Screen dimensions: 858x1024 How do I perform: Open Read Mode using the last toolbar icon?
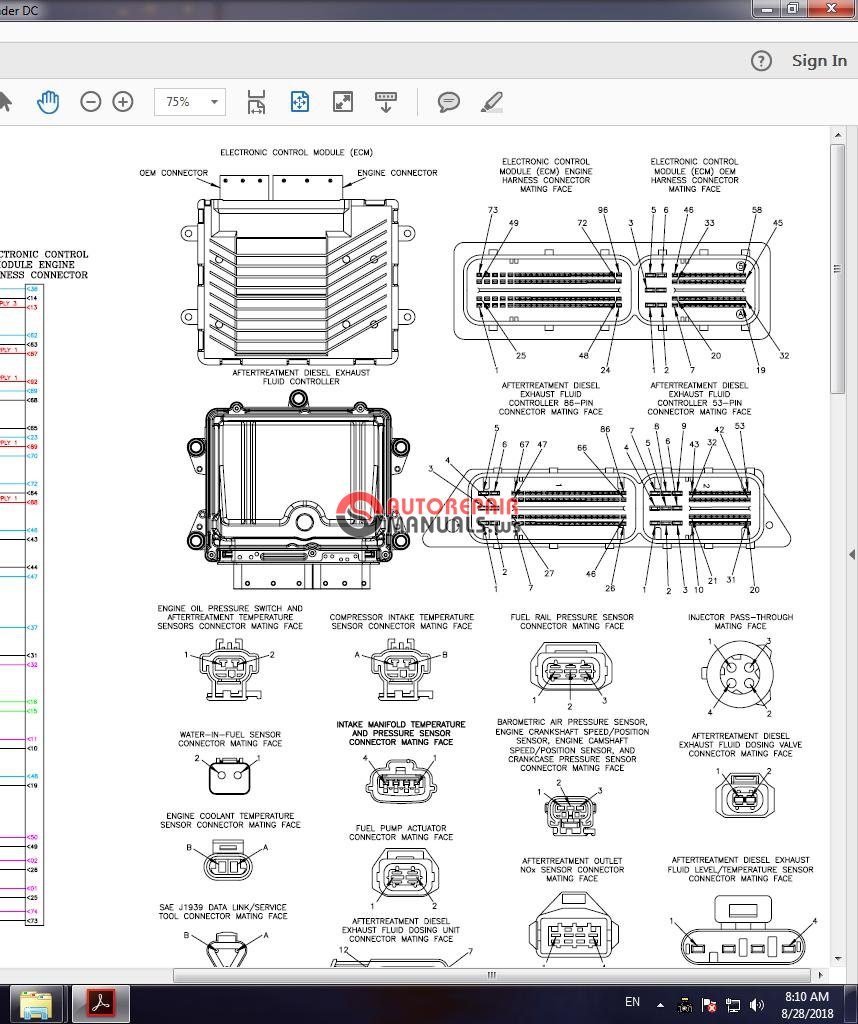pos(385,101)
